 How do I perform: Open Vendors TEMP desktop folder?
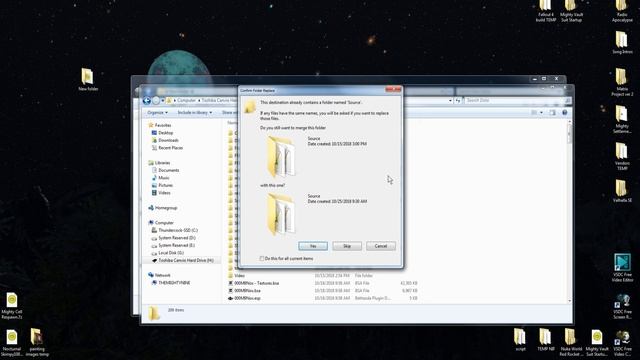pyautogui.click(x=622, y=156)
